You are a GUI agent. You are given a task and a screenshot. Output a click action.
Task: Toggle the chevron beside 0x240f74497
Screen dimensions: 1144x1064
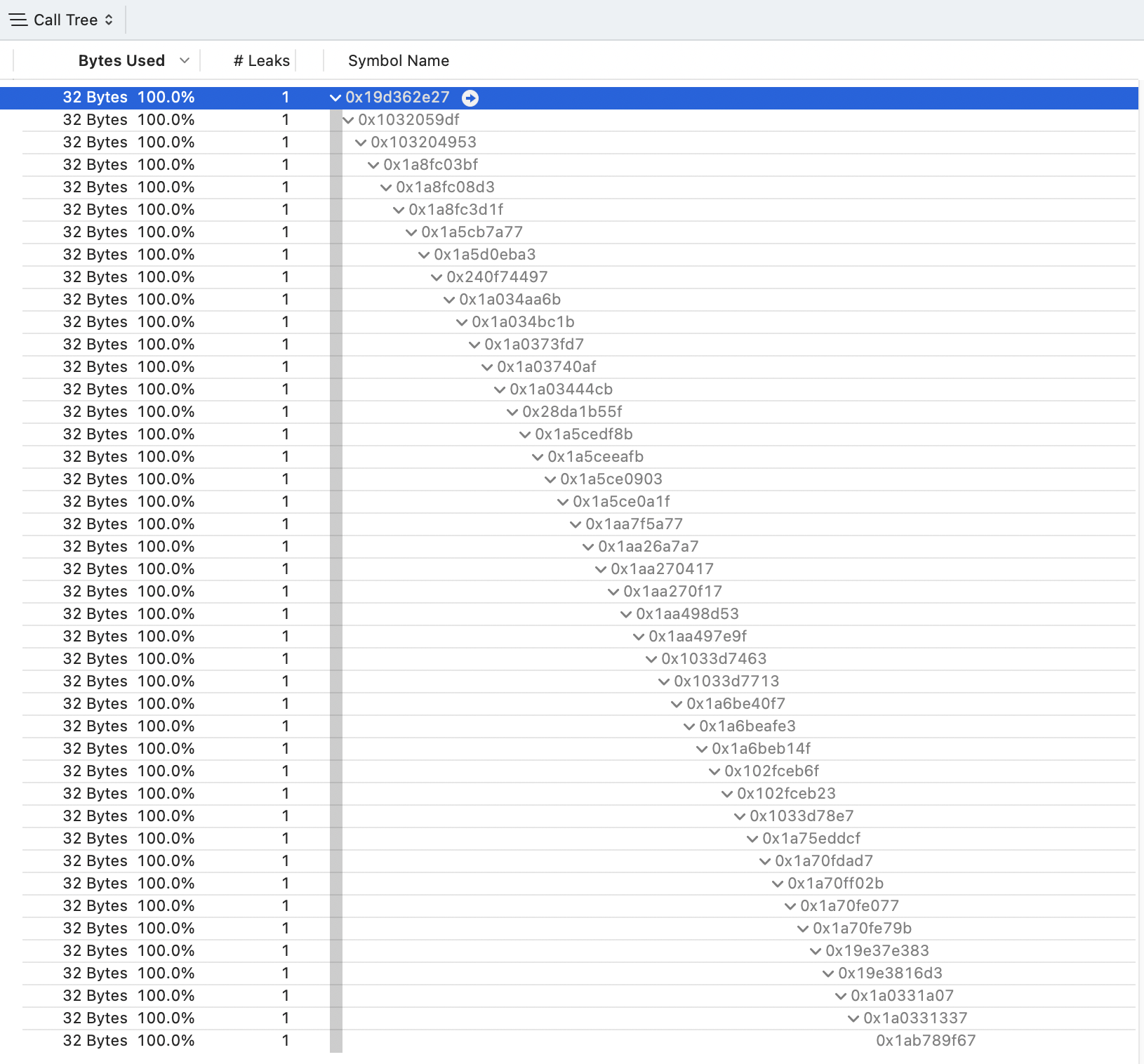[x=437, y=277]
